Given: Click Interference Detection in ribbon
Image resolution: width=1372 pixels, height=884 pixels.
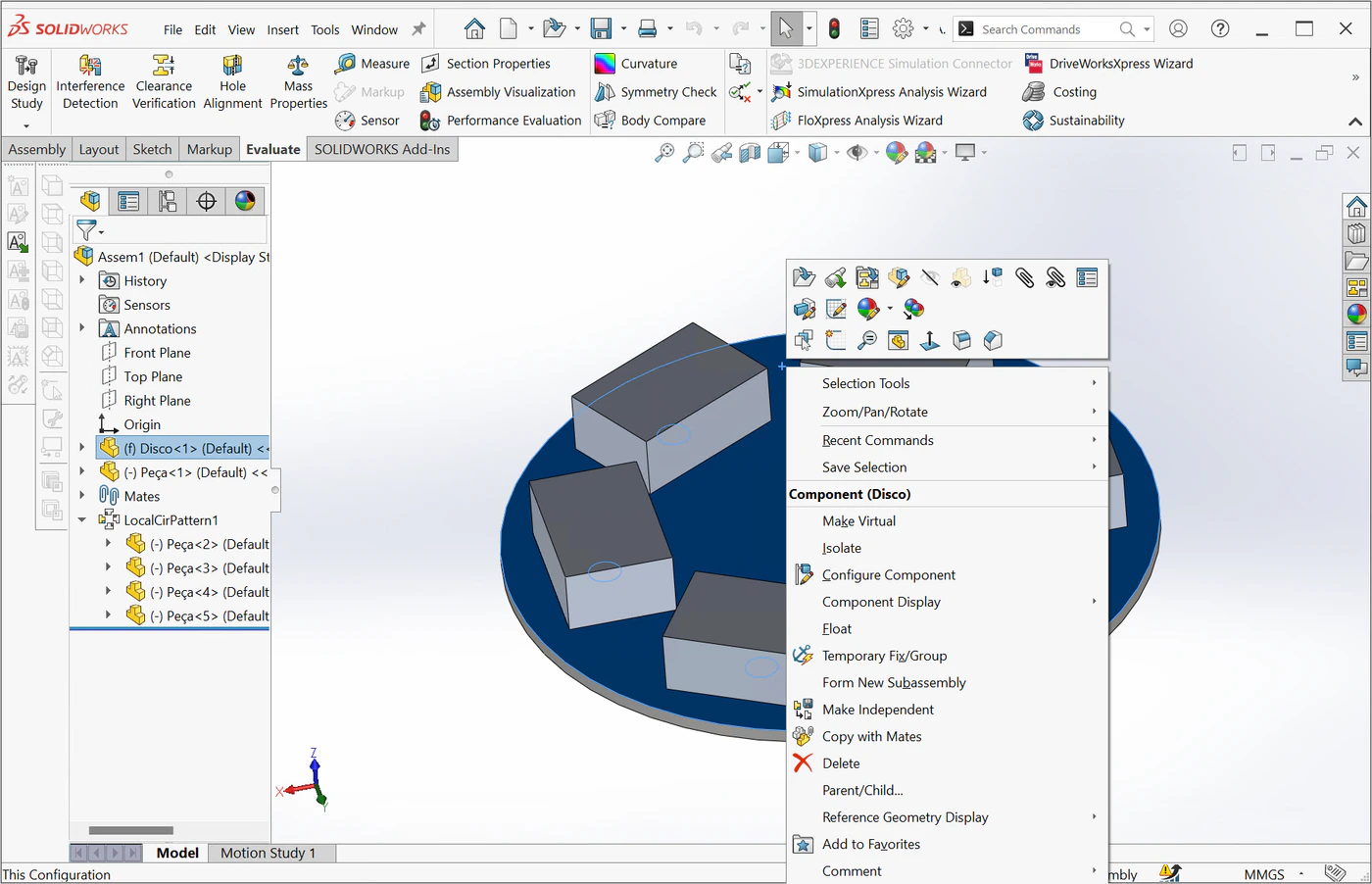Looking at the screenshot, I should pos(90,82).
